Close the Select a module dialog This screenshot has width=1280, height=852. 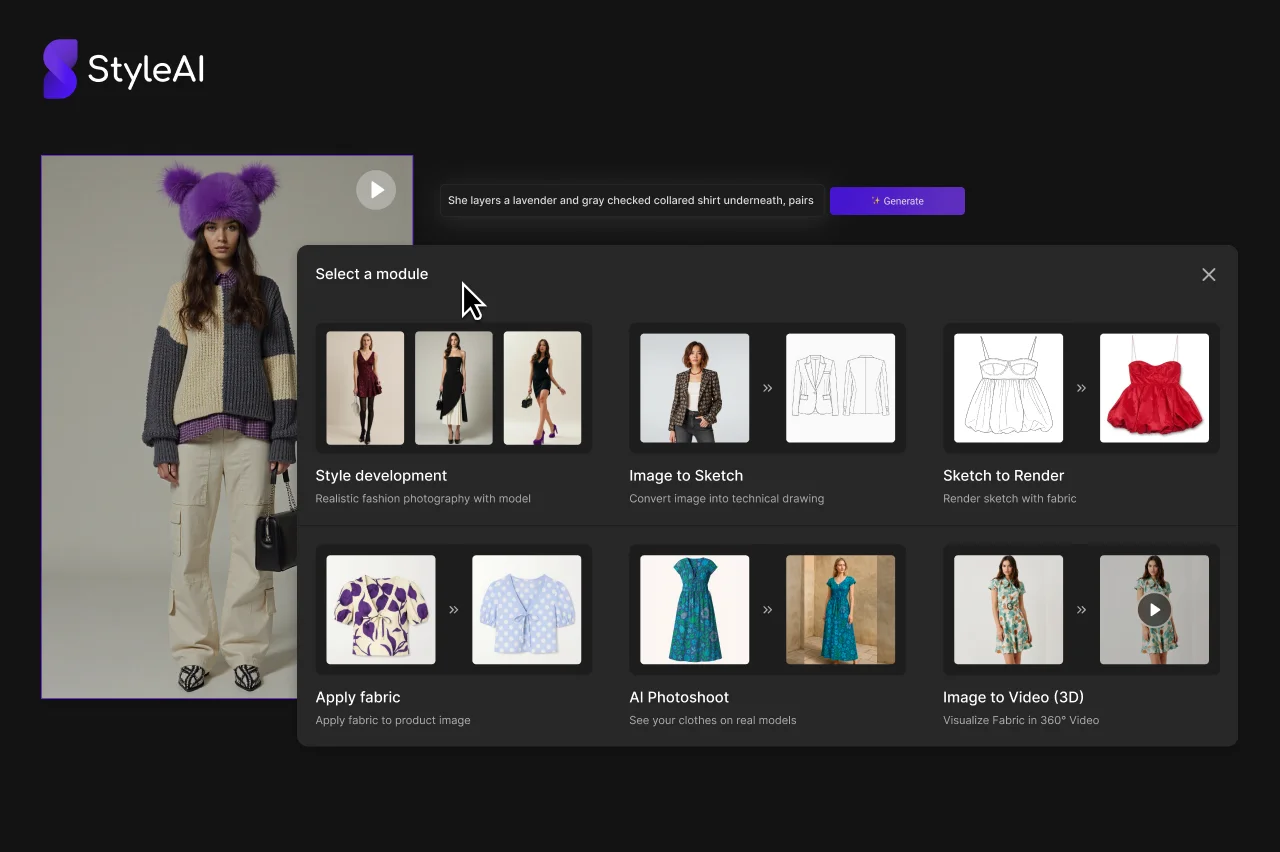1209,275
